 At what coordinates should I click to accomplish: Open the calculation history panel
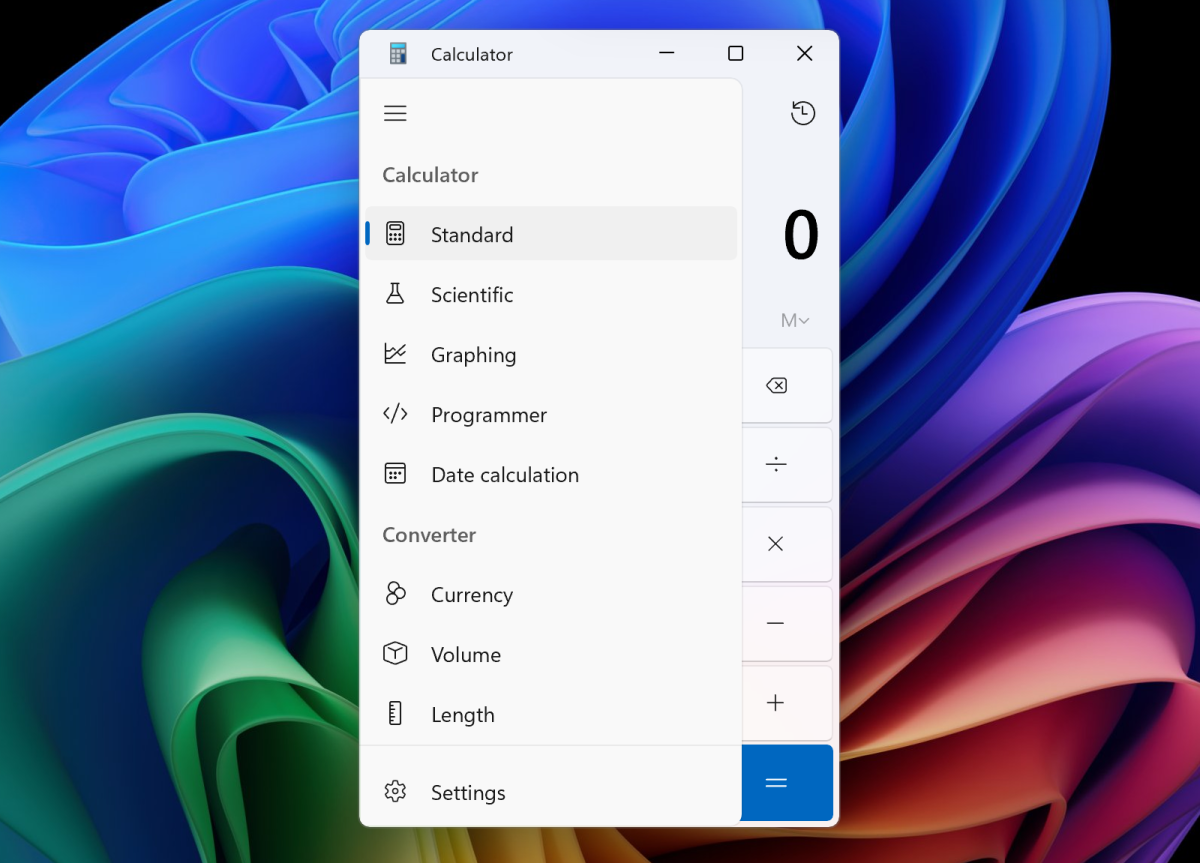[803, 114]
